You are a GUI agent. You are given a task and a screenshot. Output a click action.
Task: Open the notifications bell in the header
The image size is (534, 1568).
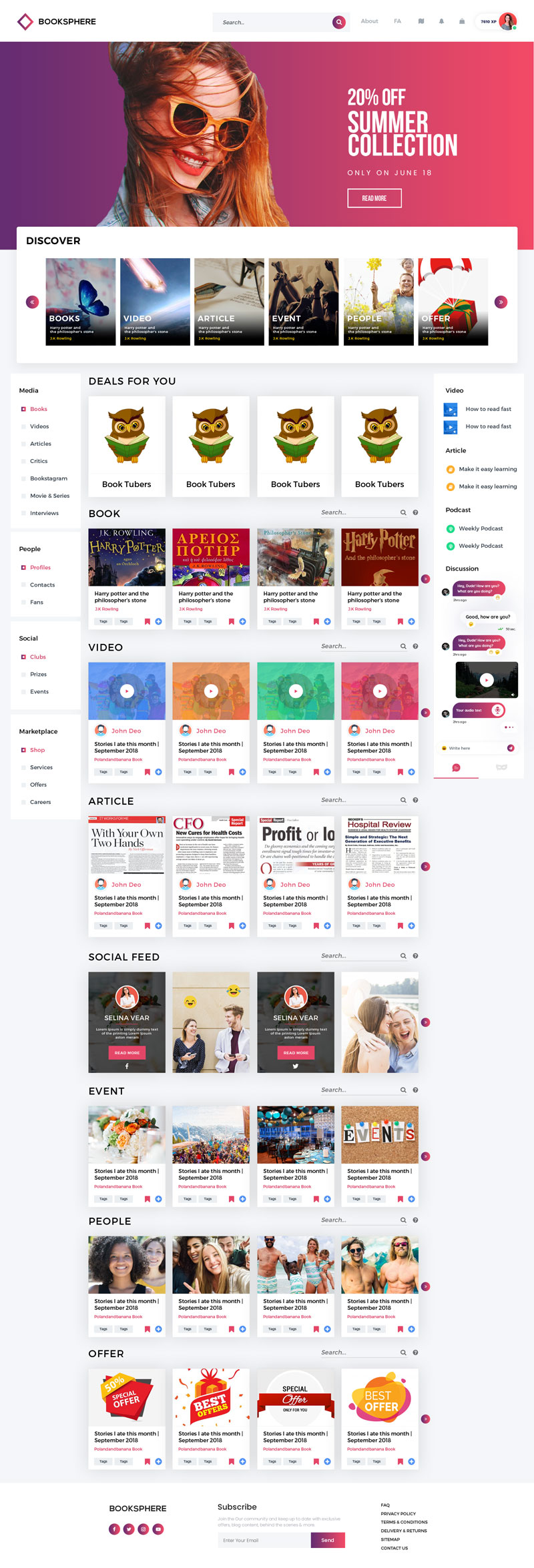pos(441,21)
